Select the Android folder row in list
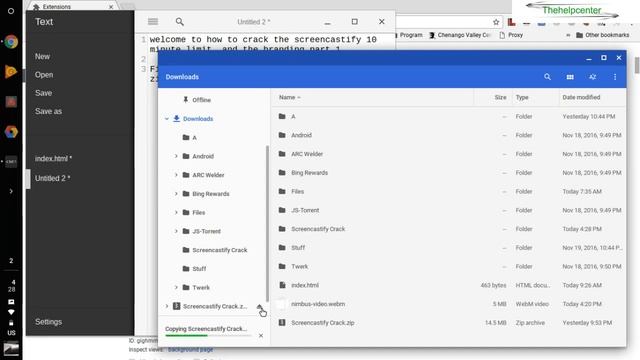The height and width of the screenshot is (360, 640). [448, 135]
